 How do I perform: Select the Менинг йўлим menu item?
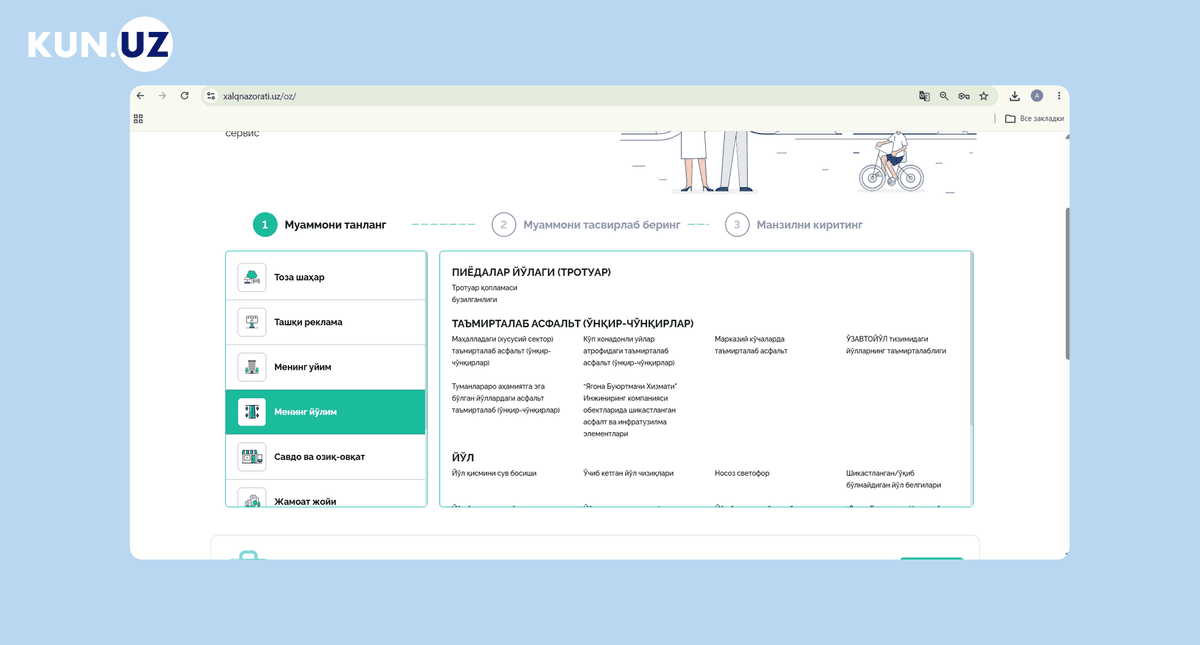pyautogui.click(x=326, y=412)
